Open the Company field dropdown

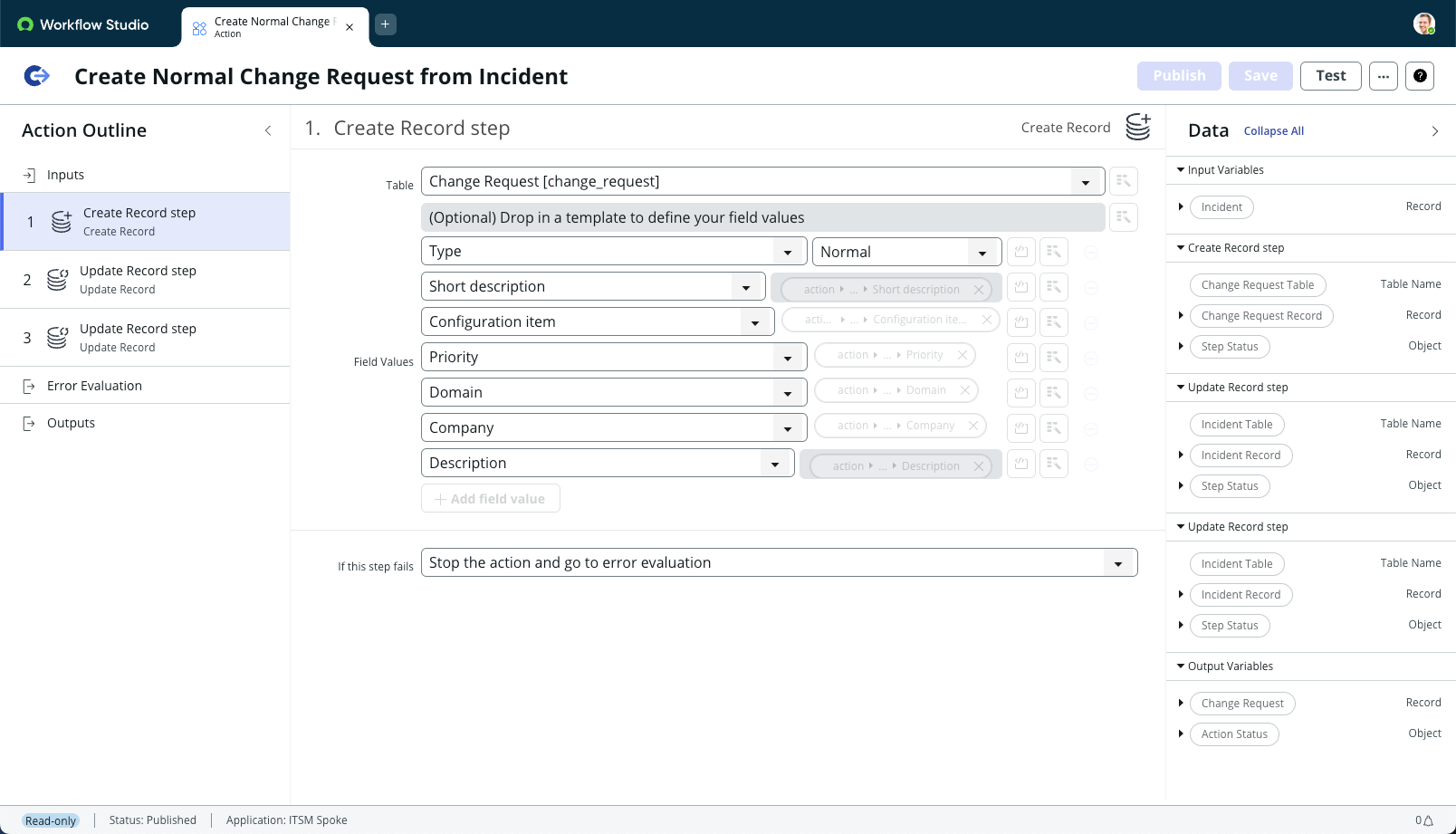click(x=789, y=429)
